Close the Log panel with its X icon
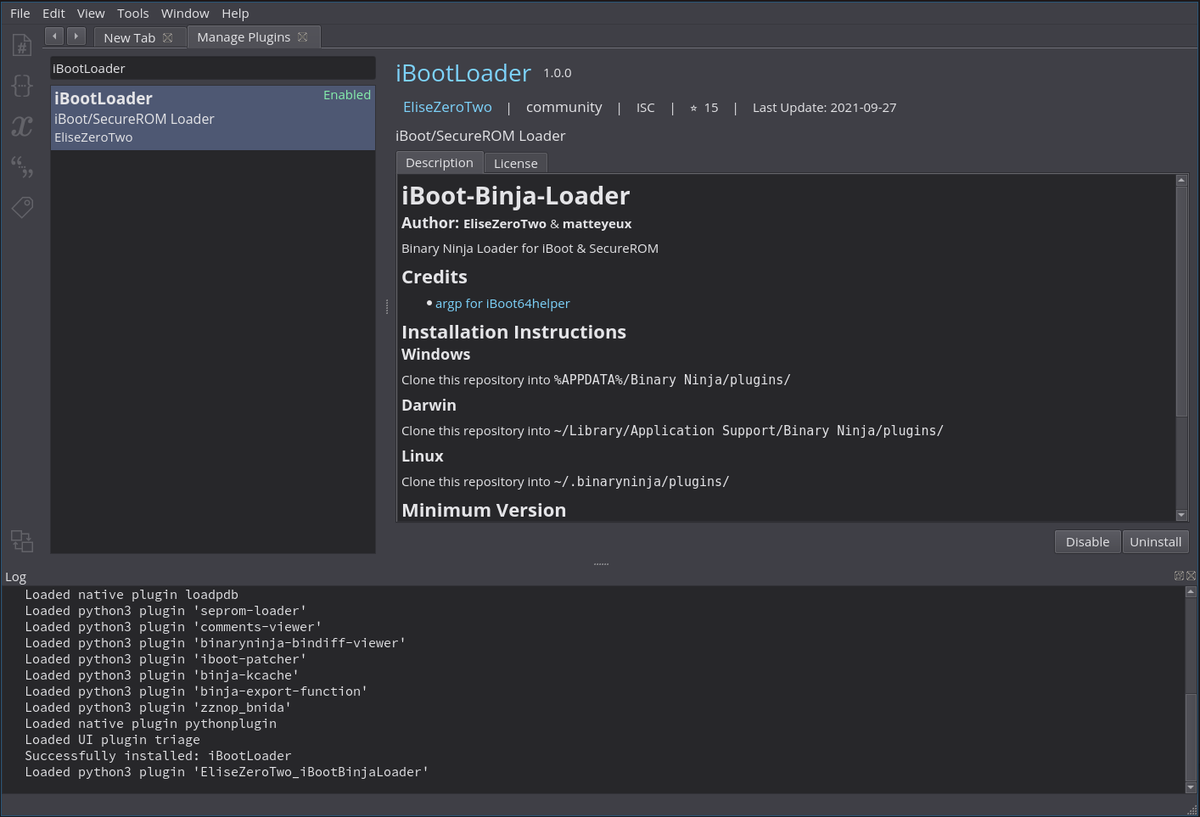 1190,576
